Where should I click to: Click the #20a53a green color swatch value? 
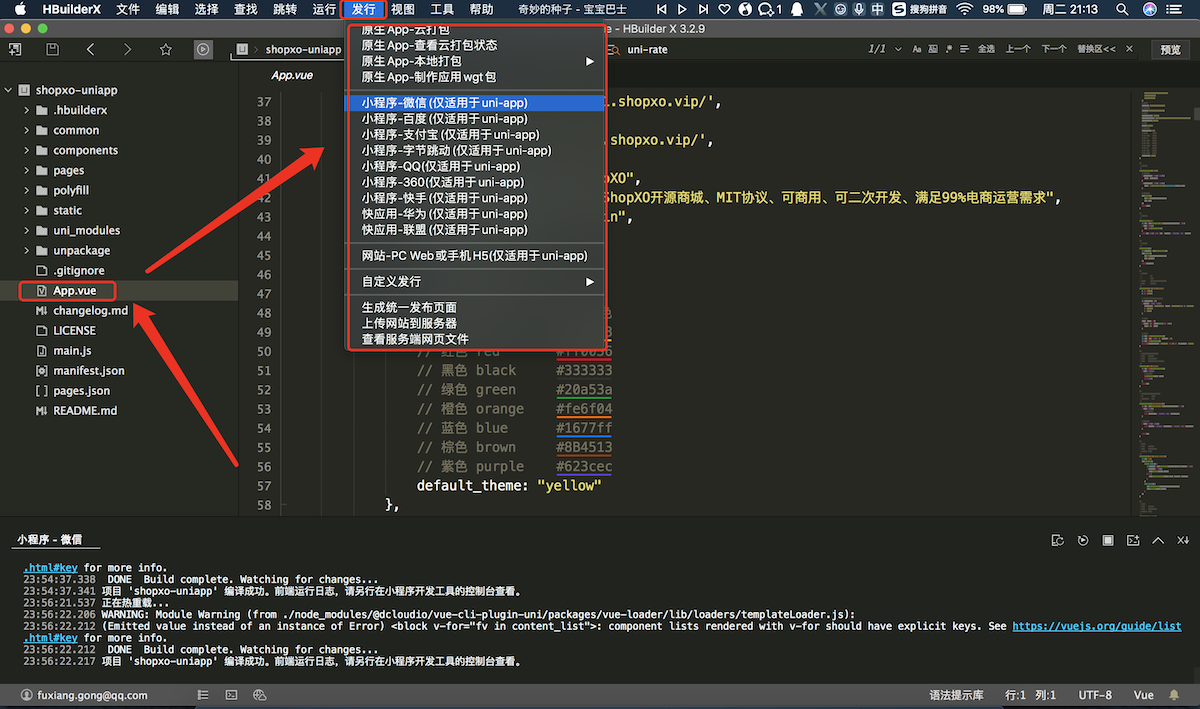coord(584,390)
